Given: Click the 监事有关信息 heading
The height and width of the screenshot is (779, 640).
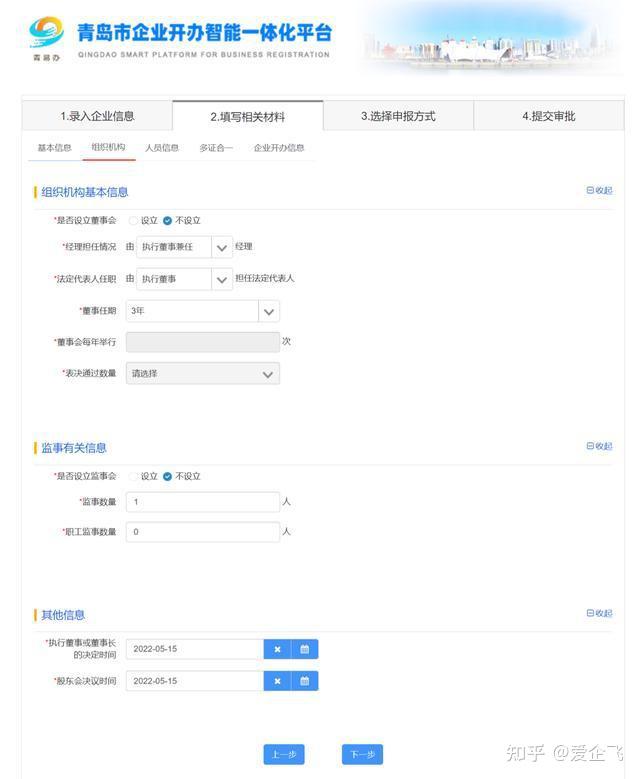Looking at the screenshot, I should (x=74, y=448).
